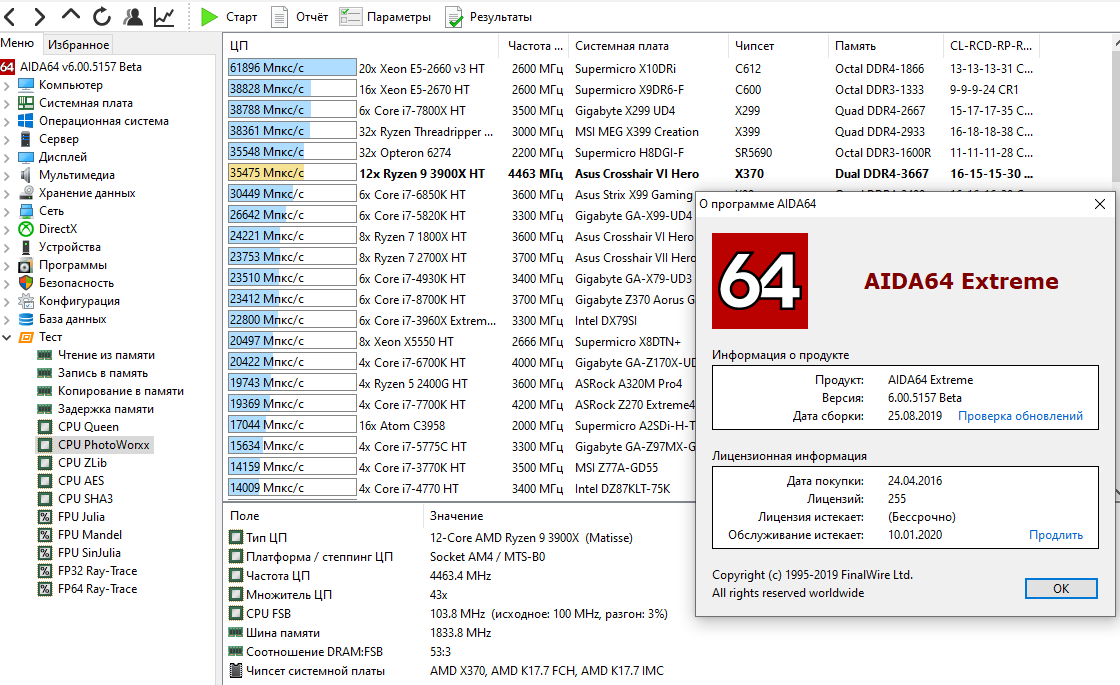Image resolution: width=1120 pixels, height=685 pixels.
Task: Click OK in About AIDA64 dialog
Action: click(x=1061, y=588)
